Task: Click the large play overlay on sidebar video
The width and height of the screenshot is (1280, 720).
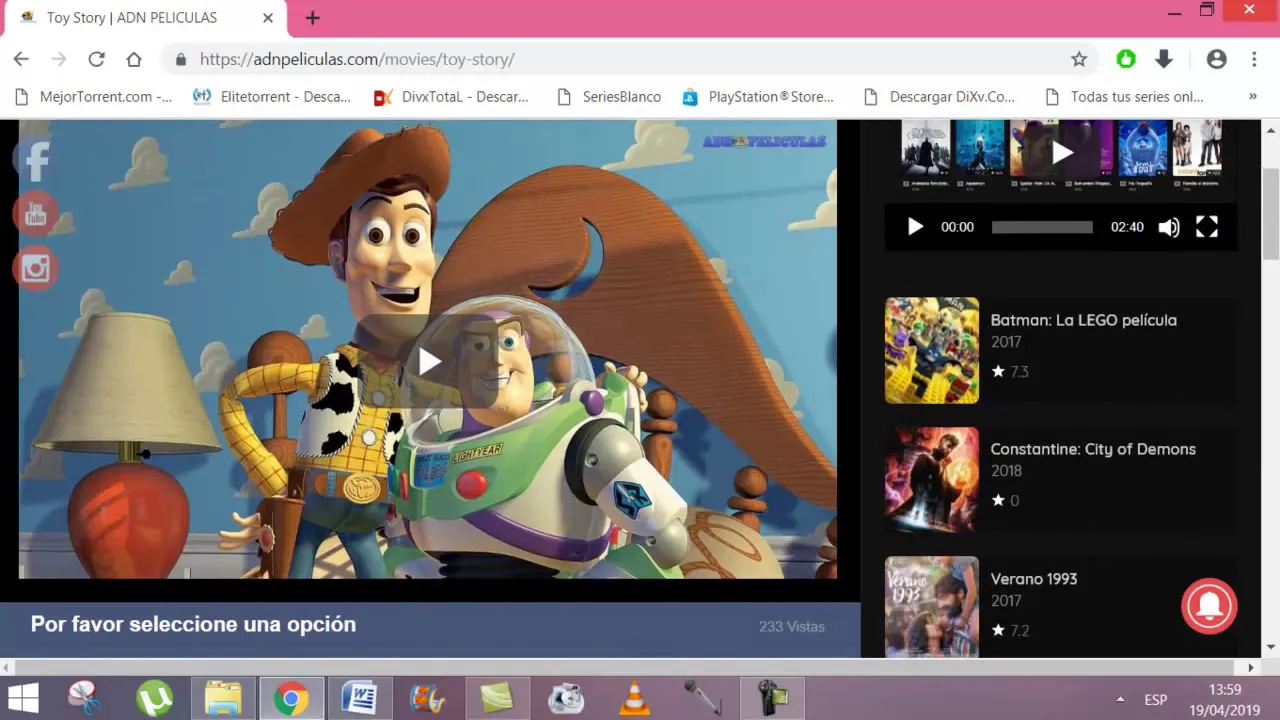Action: (1062, 152)
